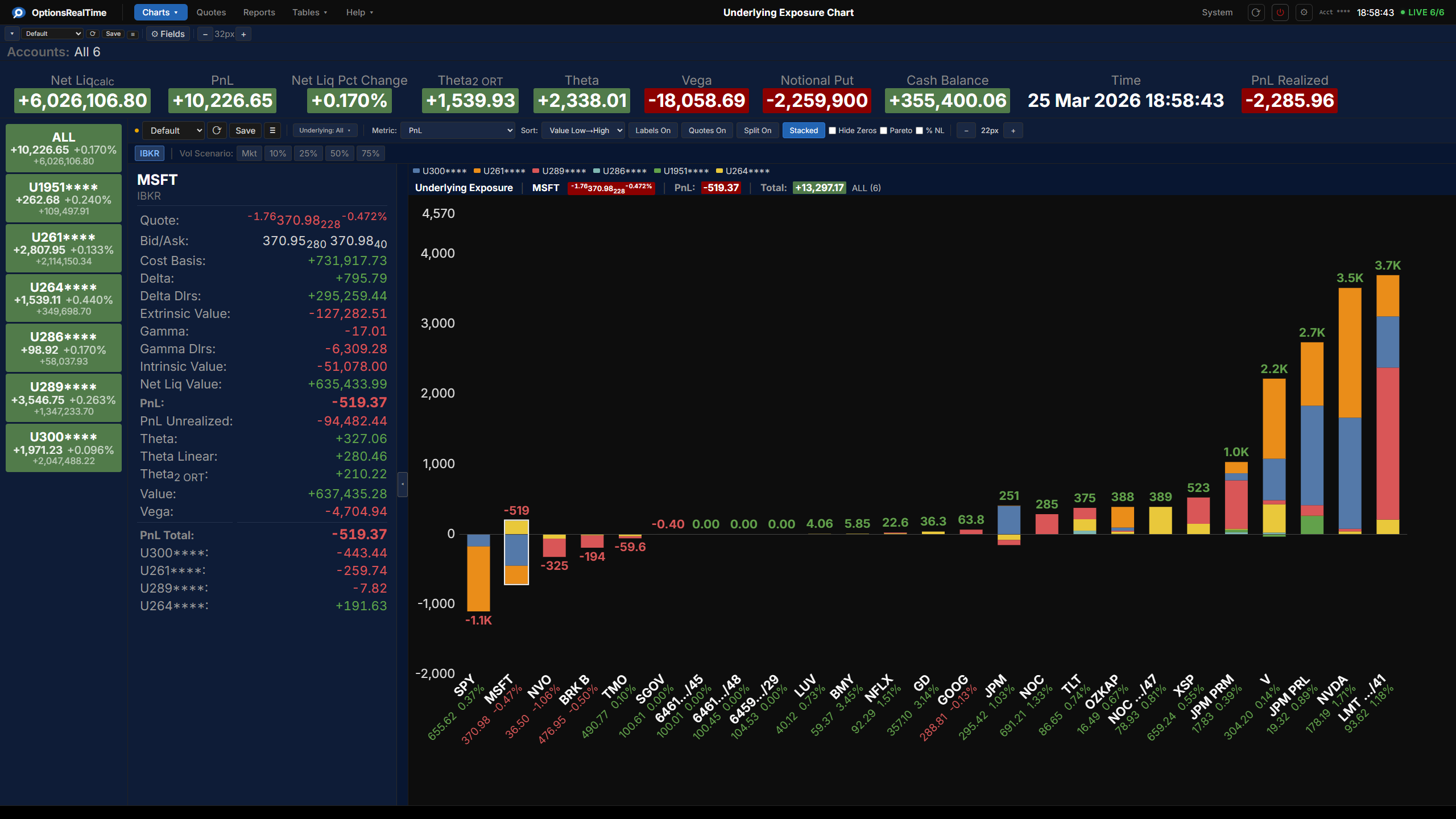
Task: Open the settings gear in top bar
Action: coord(1304,12)
